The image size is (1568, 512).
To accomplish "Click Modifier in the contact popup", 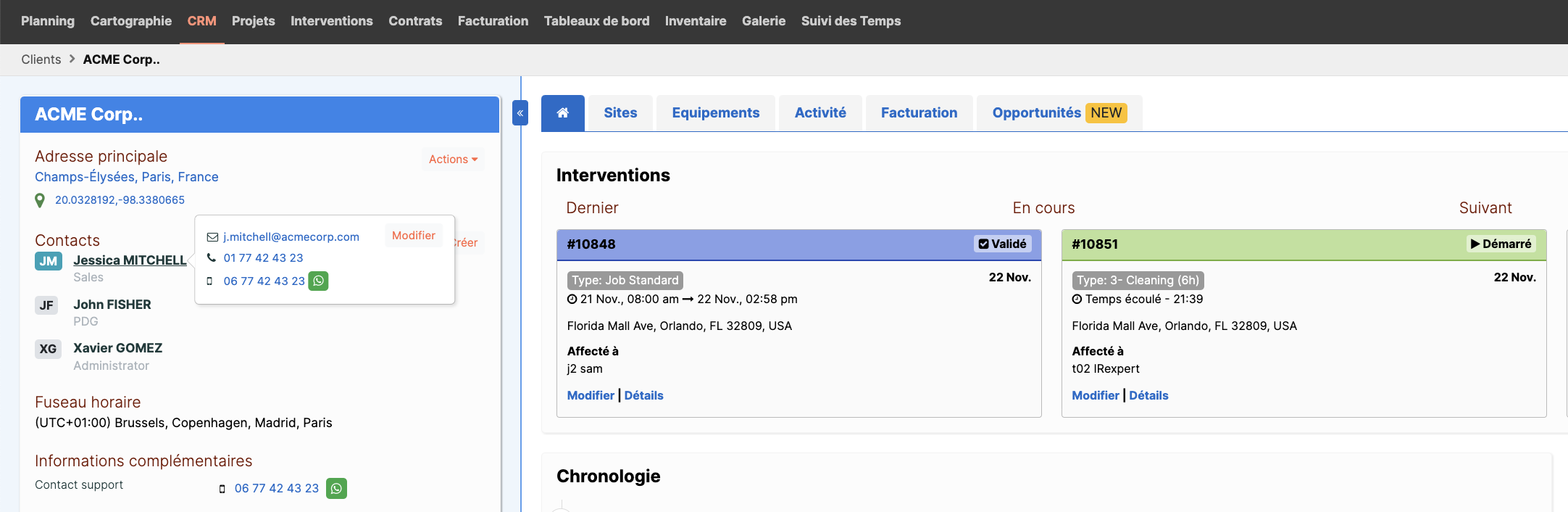I will pyautogui.click(x=414, y=236).
